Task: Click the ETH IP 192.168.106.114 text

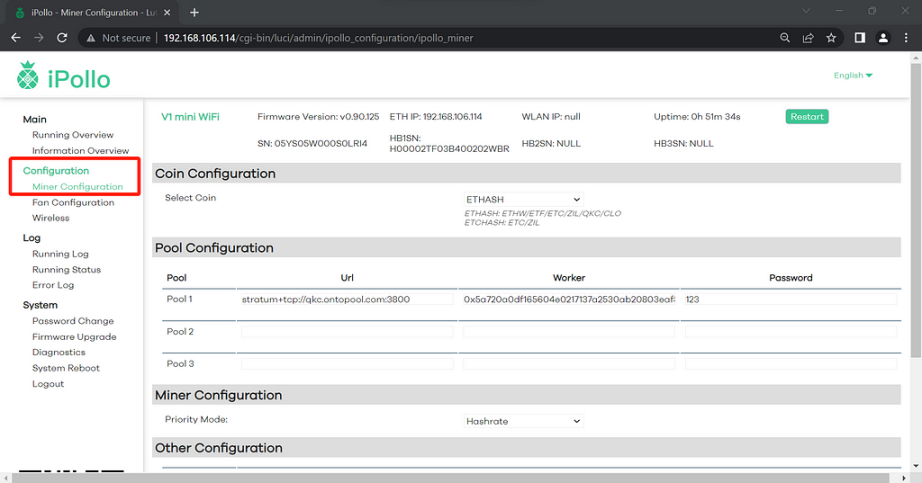Action: pyautogui.click(x=436, y=116)
